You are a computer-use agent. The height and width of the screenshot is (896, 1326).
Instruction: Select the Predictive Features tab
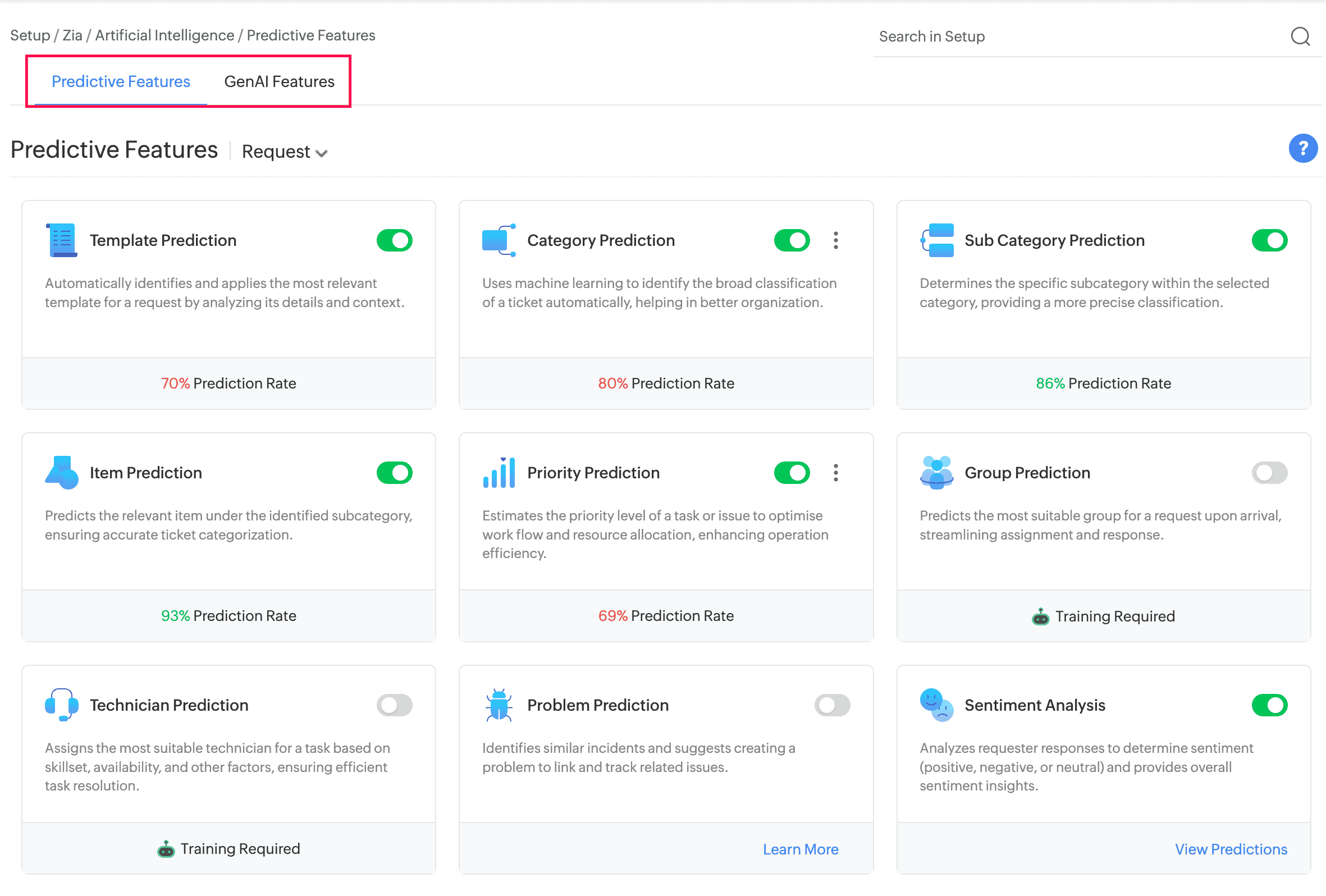120,81
